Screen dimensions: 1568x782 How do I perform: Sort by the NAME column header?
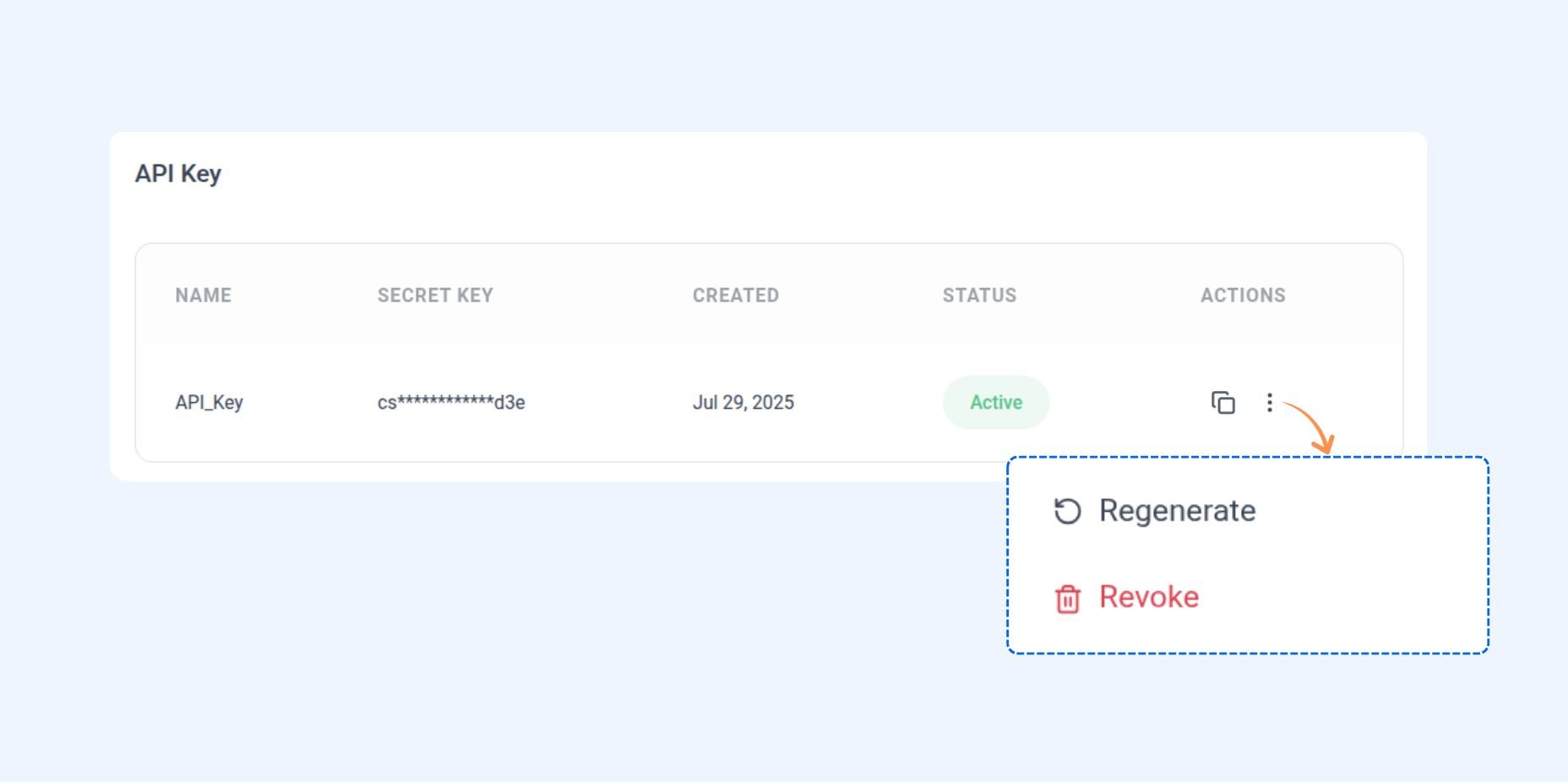pyautogui.click(x=203, y=296)
